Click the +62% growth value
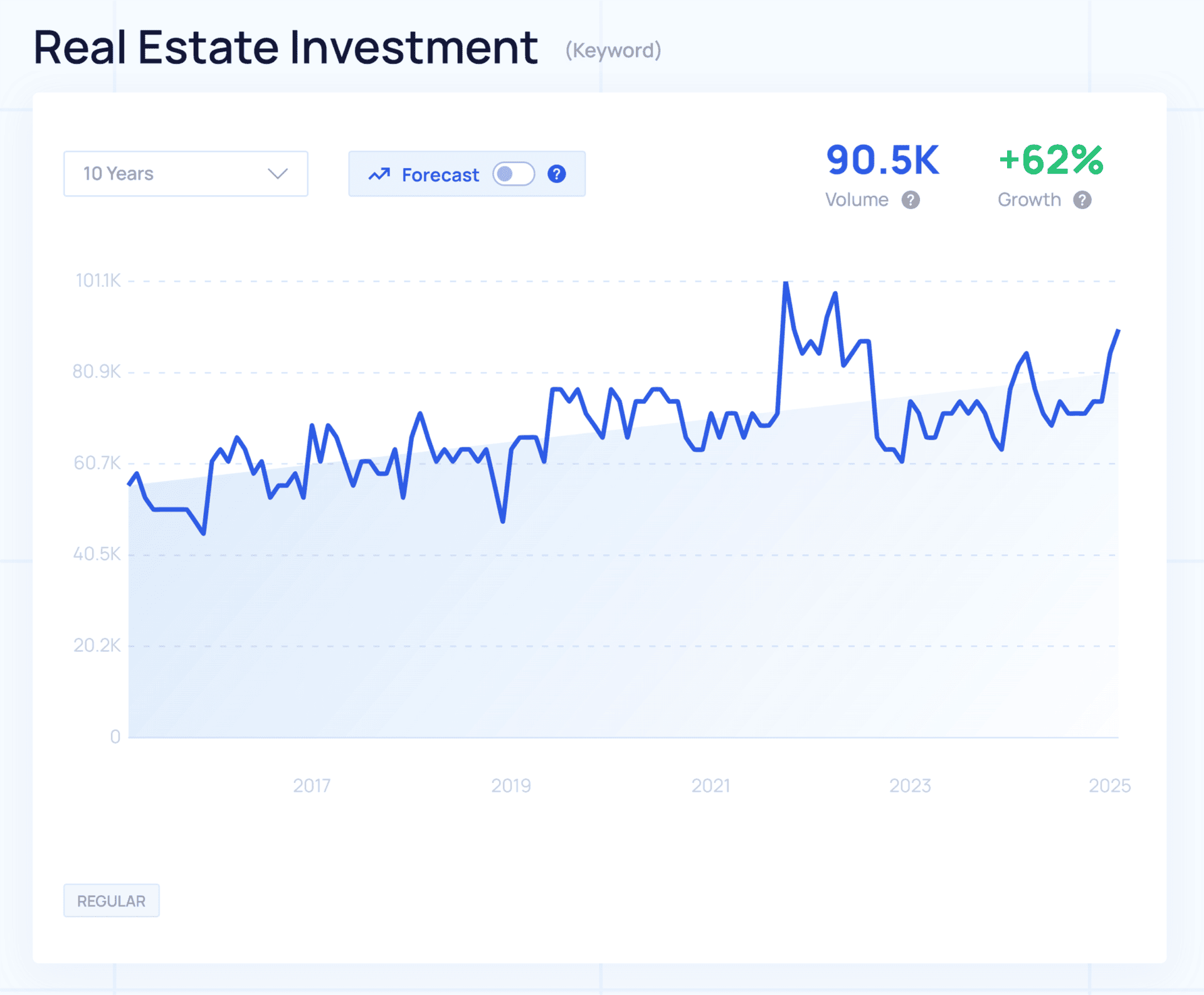 click(x=1050, y=160)
